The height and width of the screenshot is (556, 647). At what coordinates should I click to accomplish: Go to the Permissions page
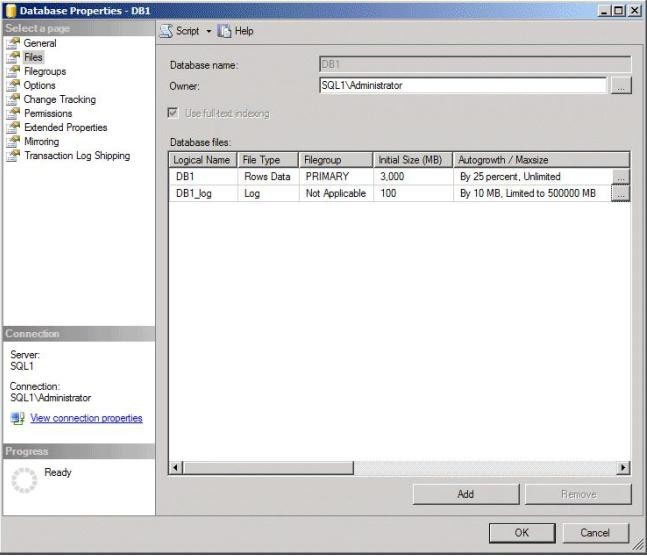[48, 113]
